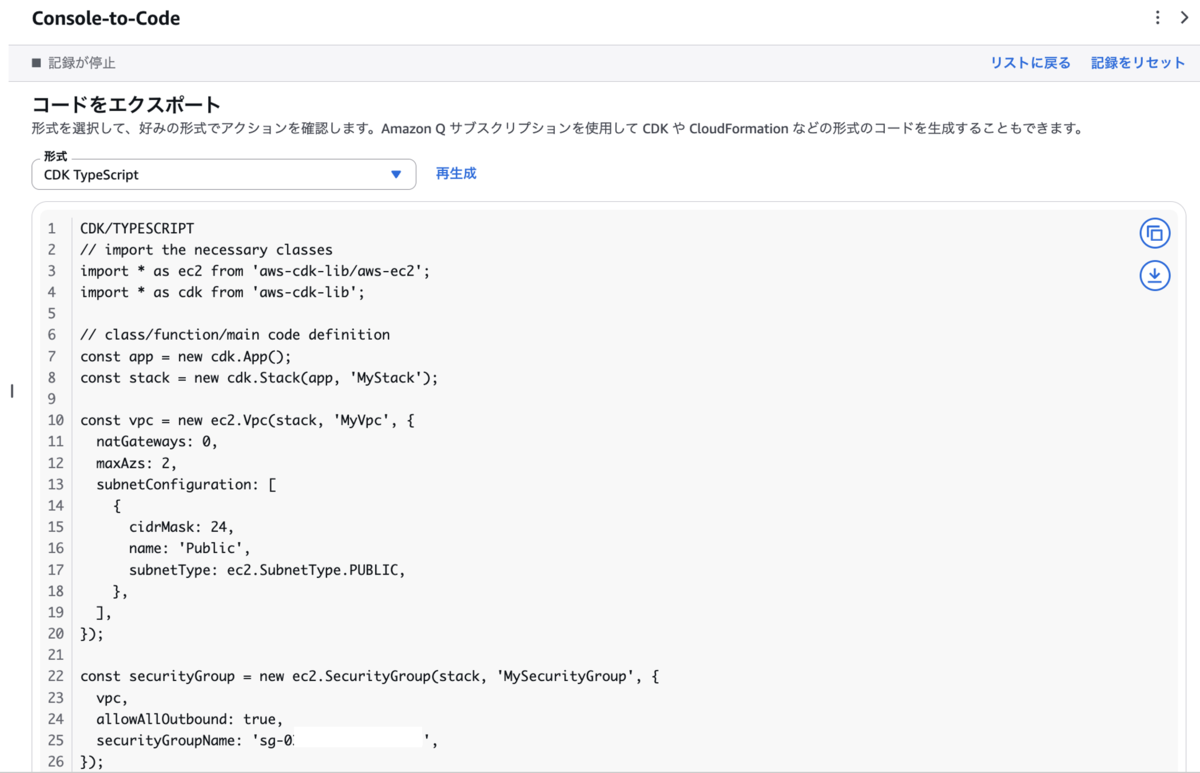Click the 'vpc,' line in securityGroup
1200x773 pixels.
tap(112, 698)
